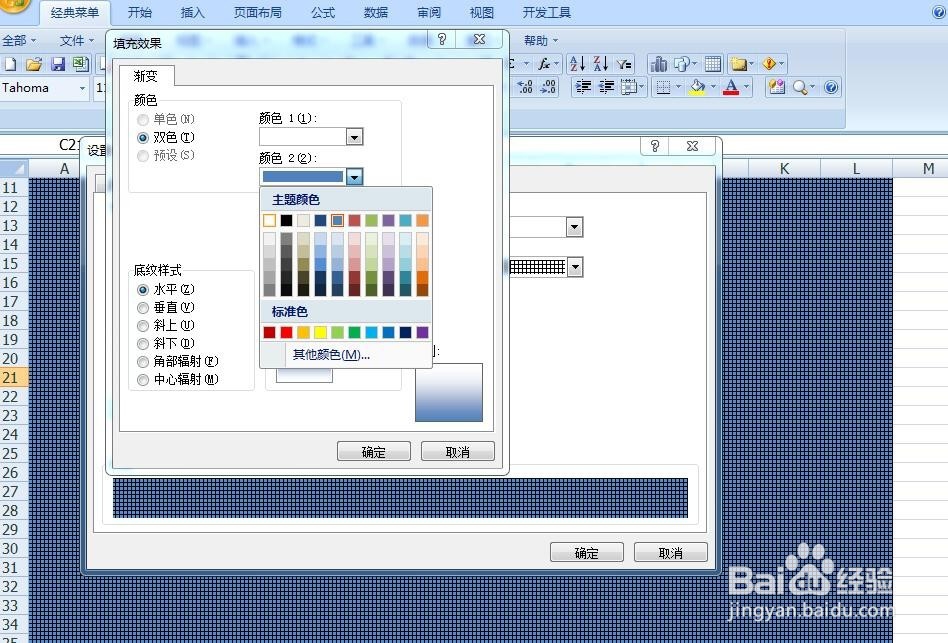Click the magnifier zoom icon on the toolbar
Image resolution: width=948 pixels, height=643 pixels.
click(800, 87)
